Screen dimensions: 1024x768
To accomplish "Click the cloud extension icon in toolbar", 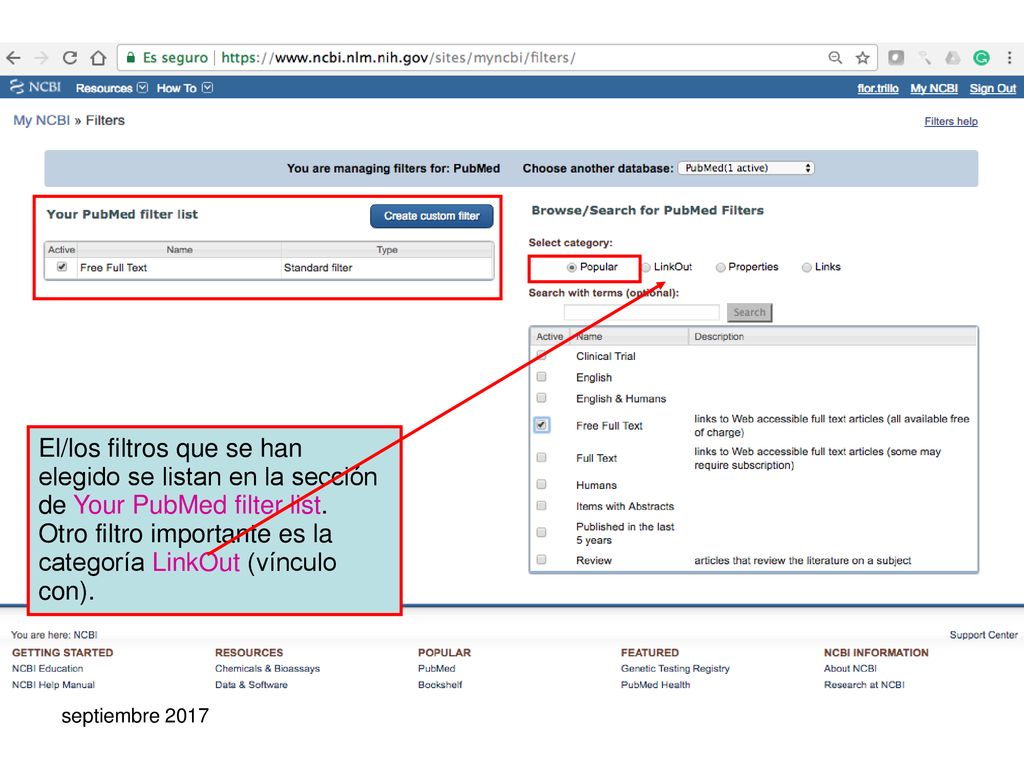I will [x=953, y=58].
